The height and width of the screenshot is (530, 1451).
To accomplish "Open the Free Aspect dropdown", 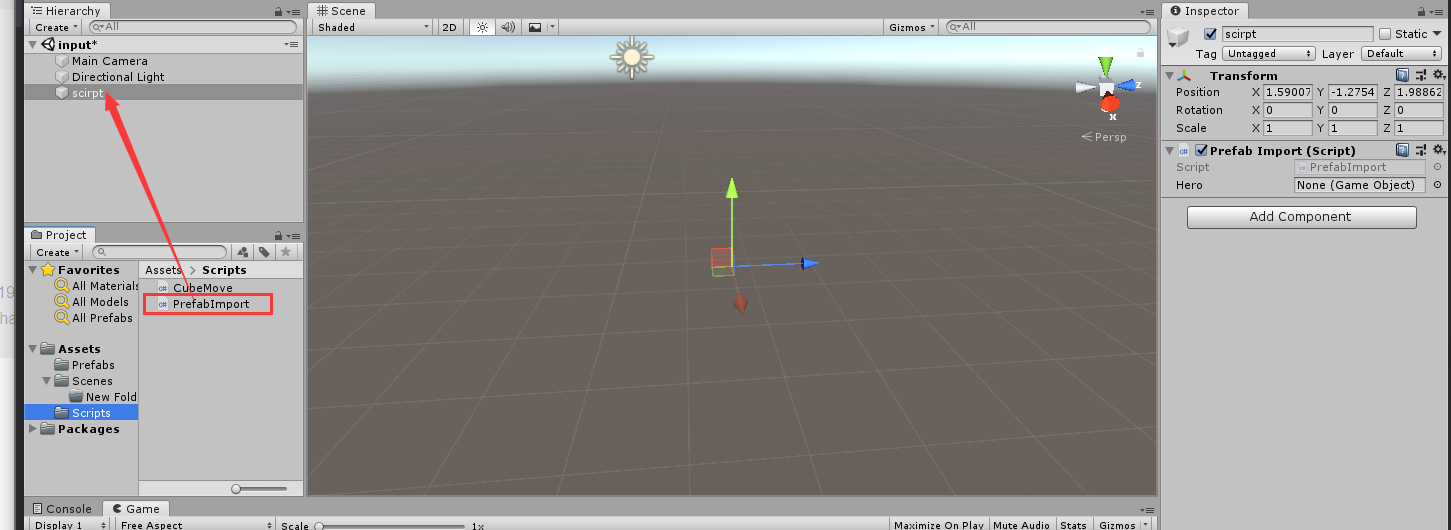I will (195, 525).
